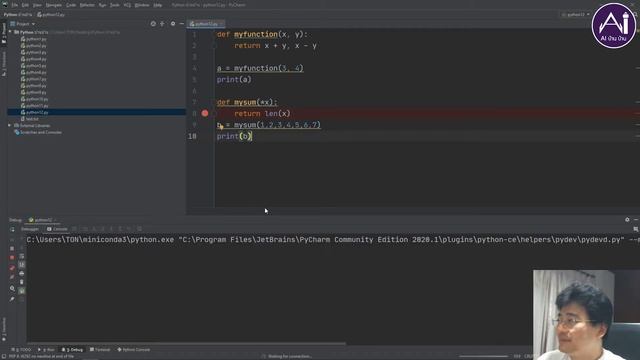Click Step Over in debugger toolbar

85,229
